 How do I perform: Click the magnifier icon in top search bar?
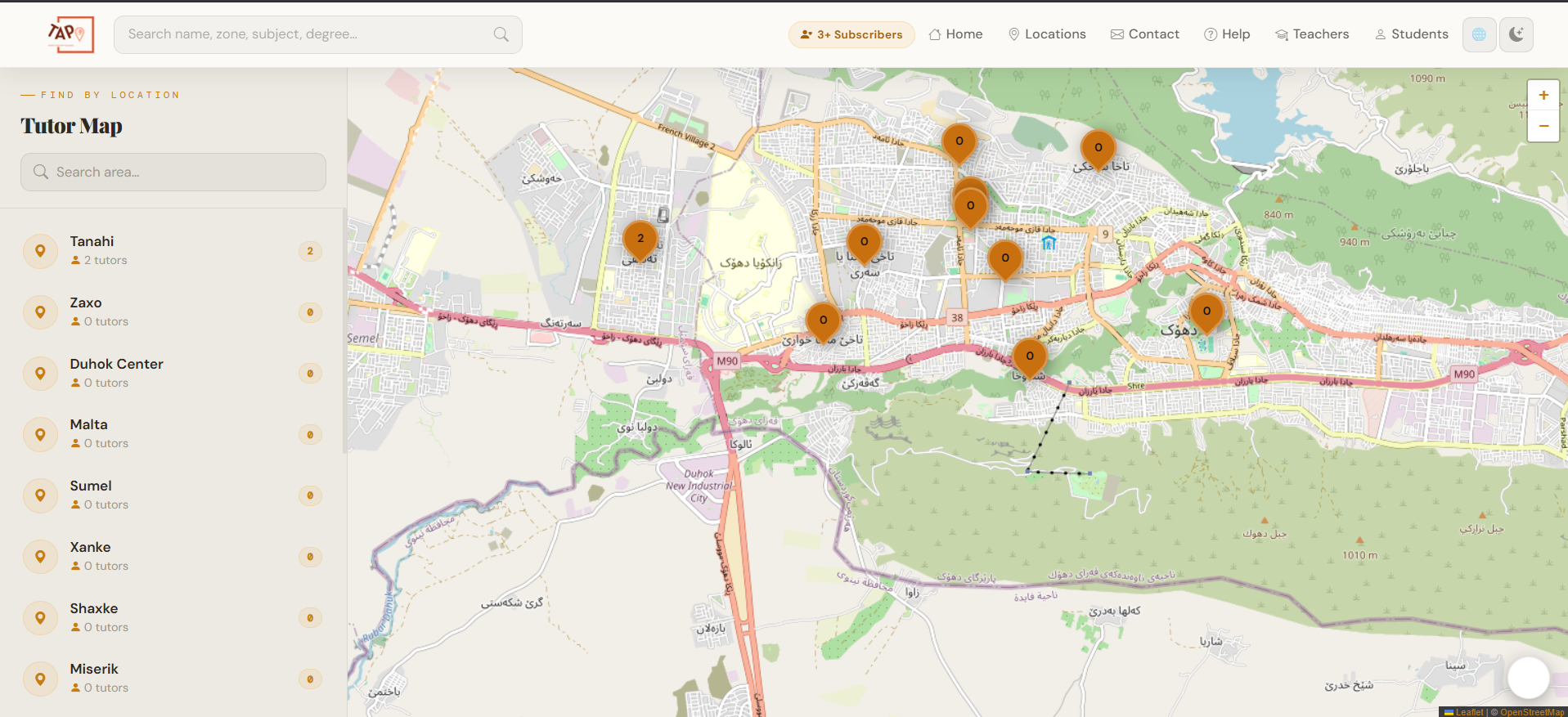pos(501,34)
